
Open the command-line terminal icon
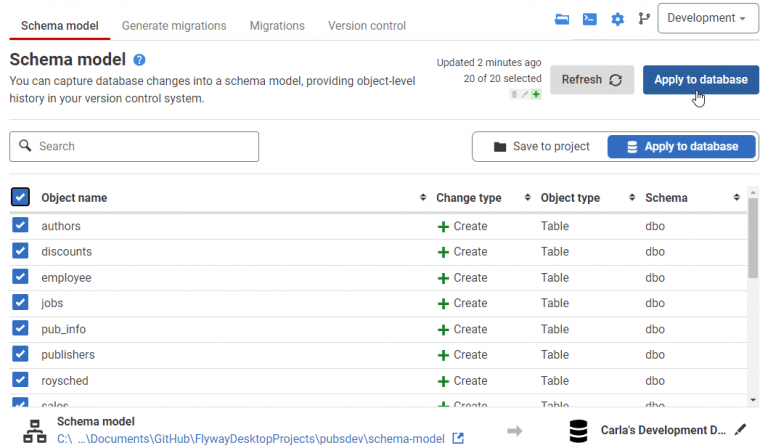click(590, 19)
